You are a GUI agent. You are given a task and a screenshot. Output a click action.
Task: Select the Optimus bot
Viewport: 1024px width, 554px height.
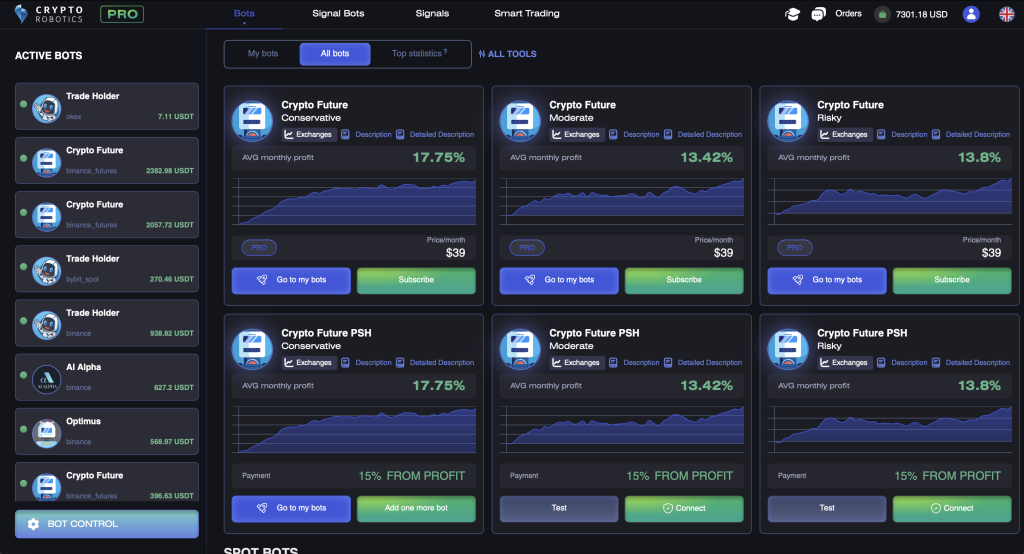(106, 431)
